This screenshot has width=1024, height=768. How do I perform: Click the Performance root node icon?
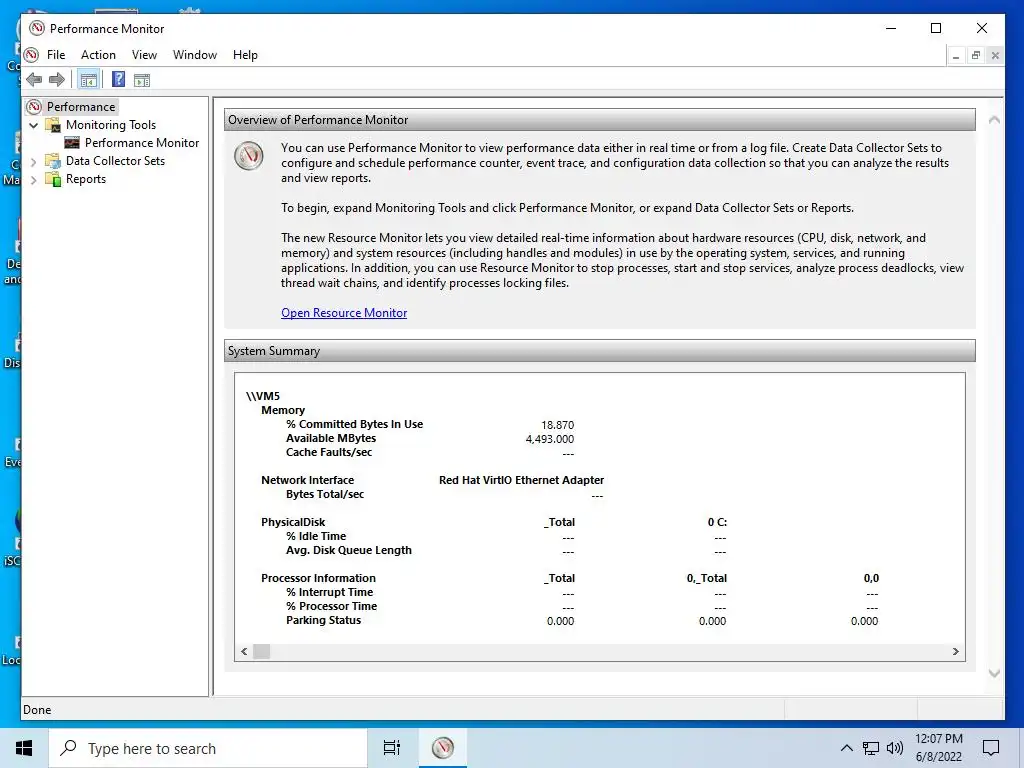(35, 106)
